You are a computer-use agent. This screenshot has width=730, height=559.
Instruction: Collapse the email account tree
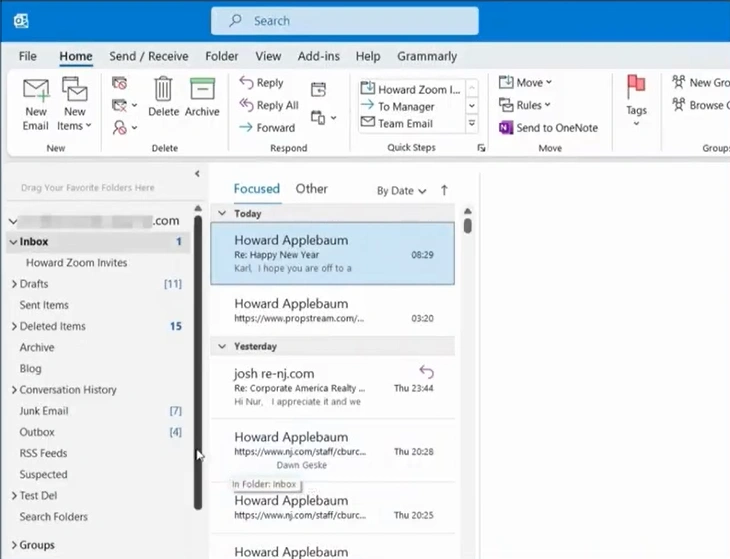pyautogui.click(x=13, y=221)
